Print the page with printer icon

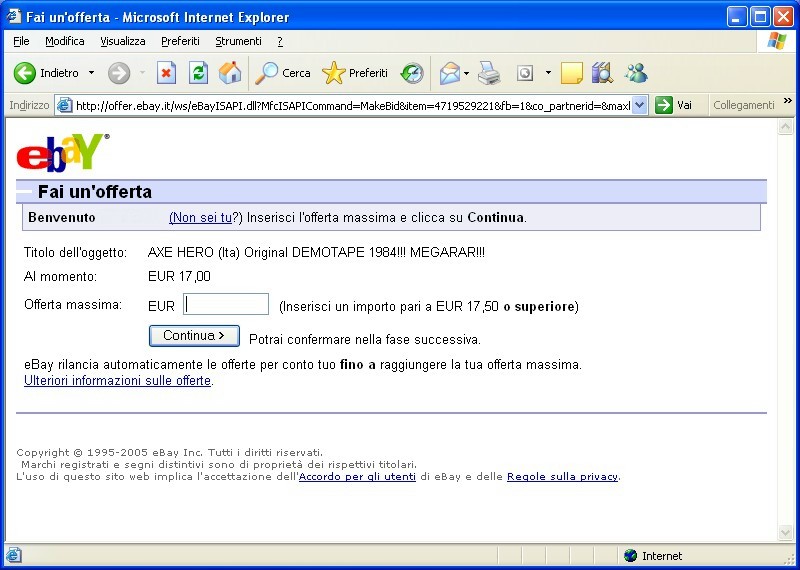click(489, 73)
